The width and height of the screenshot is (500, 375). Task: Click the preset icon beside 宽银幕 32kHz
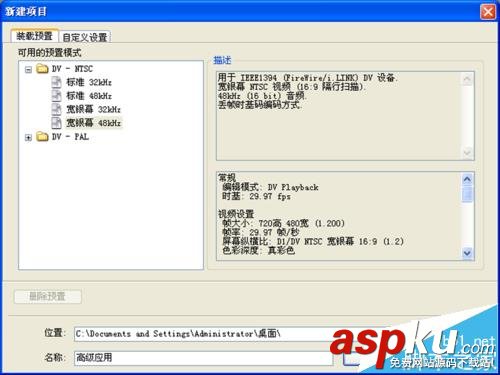click(x=57, y=109)
